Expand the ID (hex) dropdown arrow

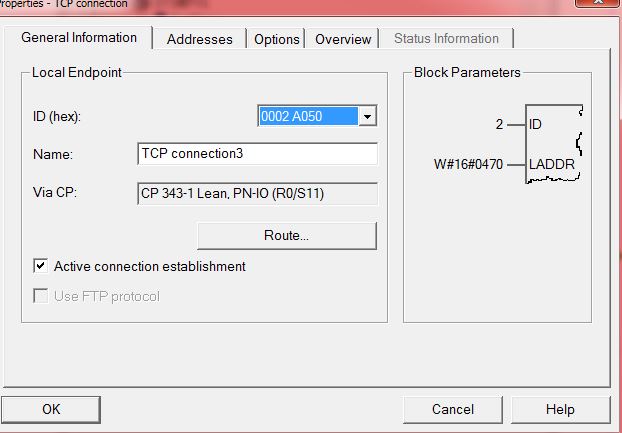pos(367,116)
